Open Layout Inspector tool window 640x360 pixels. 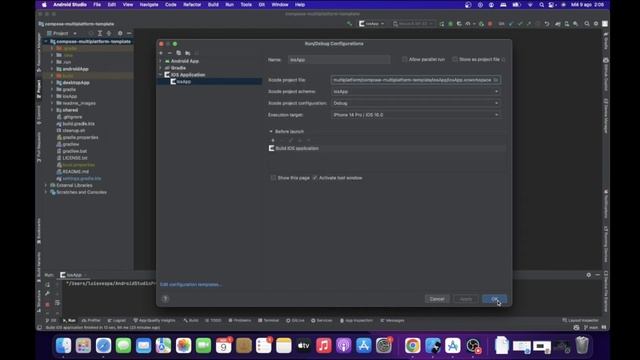click(x=580, y=320)
